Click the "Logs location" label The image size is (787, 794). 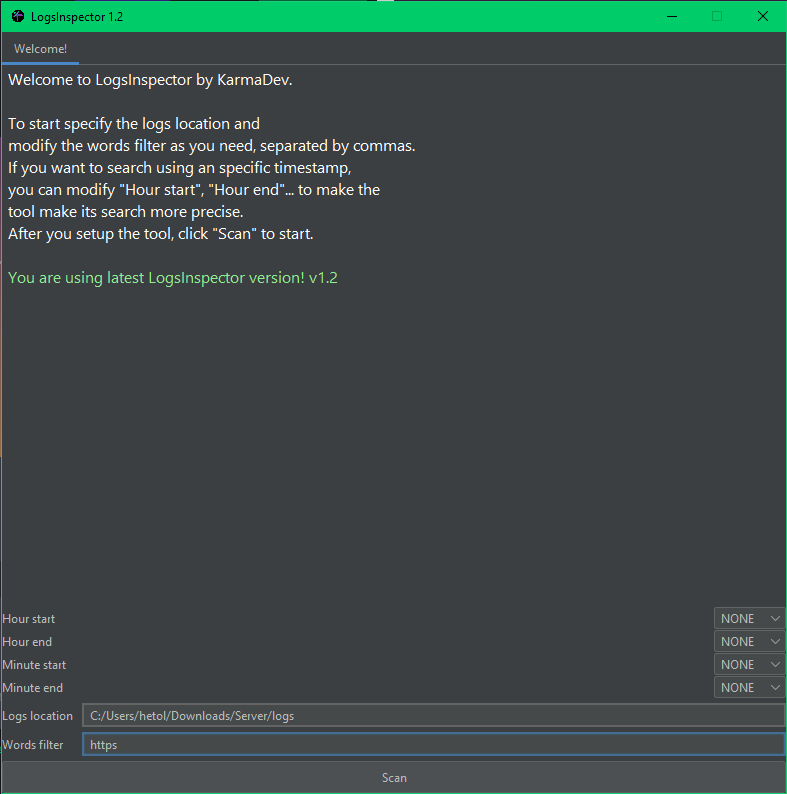coord(38,716)
